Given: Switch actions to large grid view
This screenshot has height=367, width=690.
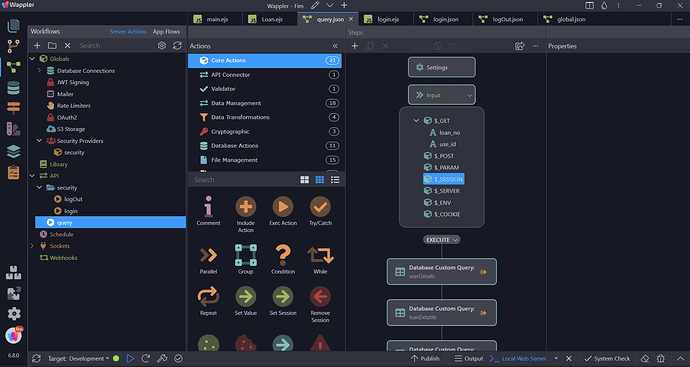Looking at the screenshot, I should coord(305,180).
